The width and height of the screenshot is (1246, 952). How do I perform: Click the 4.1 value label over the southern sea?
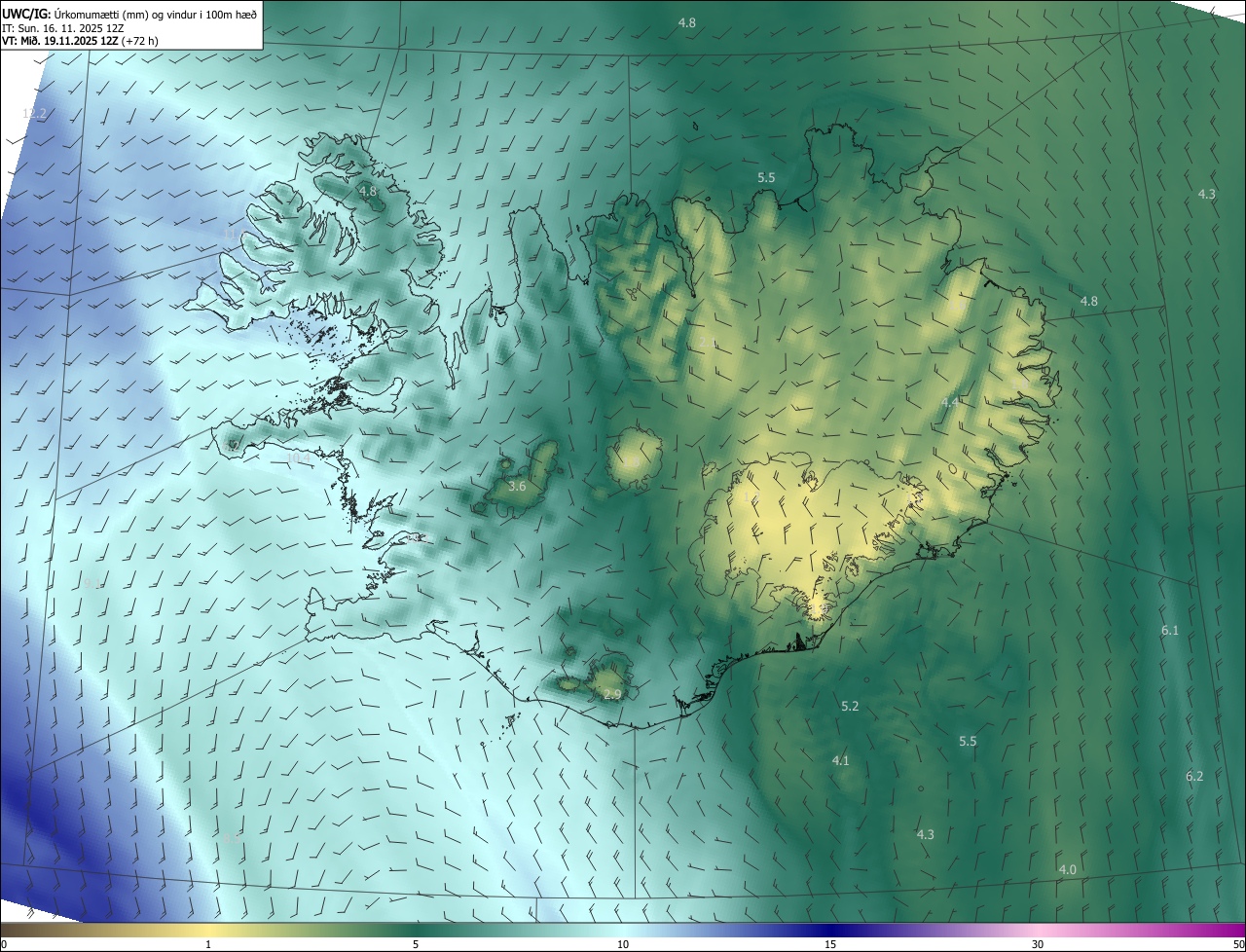841,760
